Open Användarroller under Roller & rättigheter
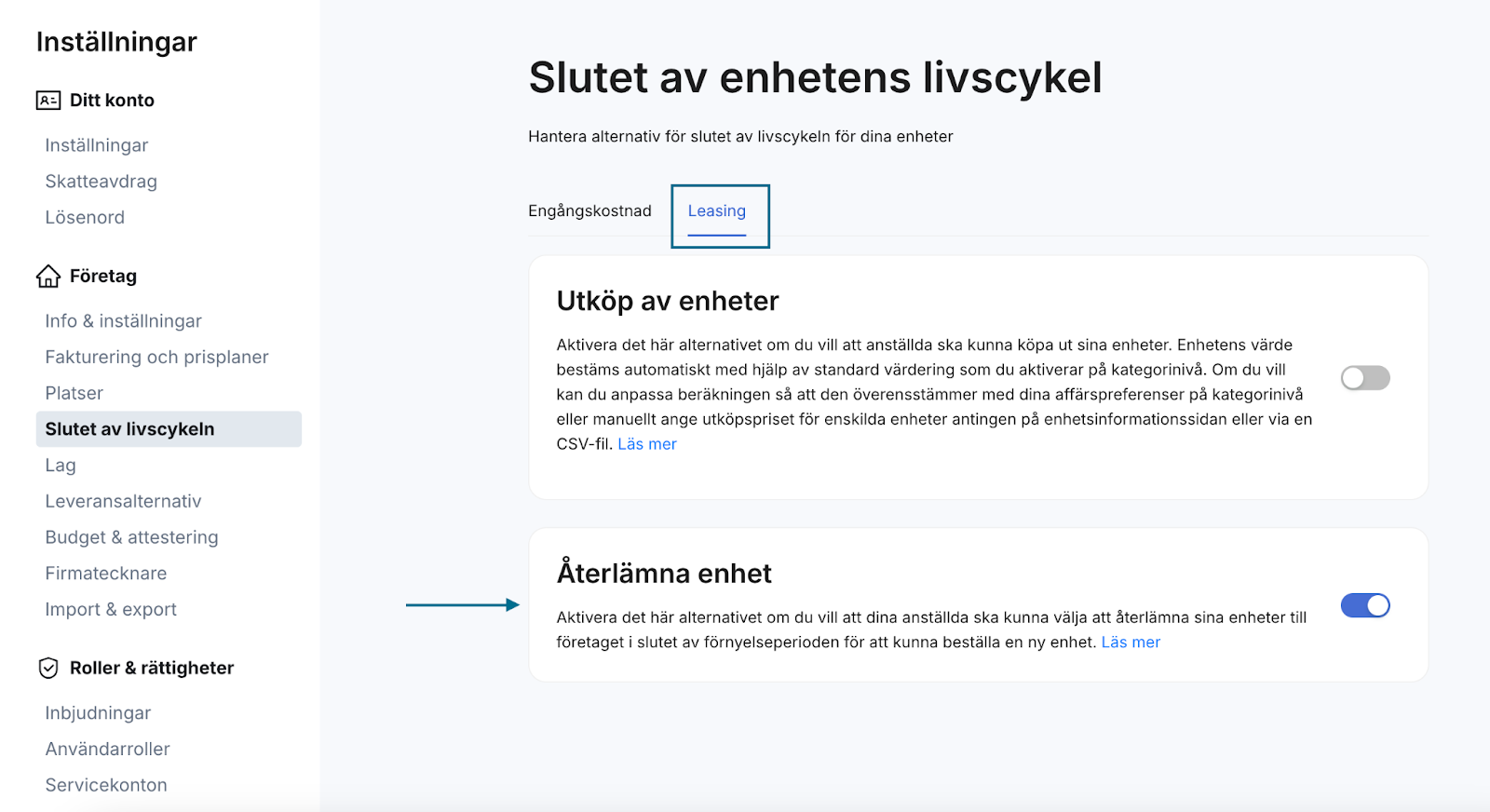 (108, 750)
